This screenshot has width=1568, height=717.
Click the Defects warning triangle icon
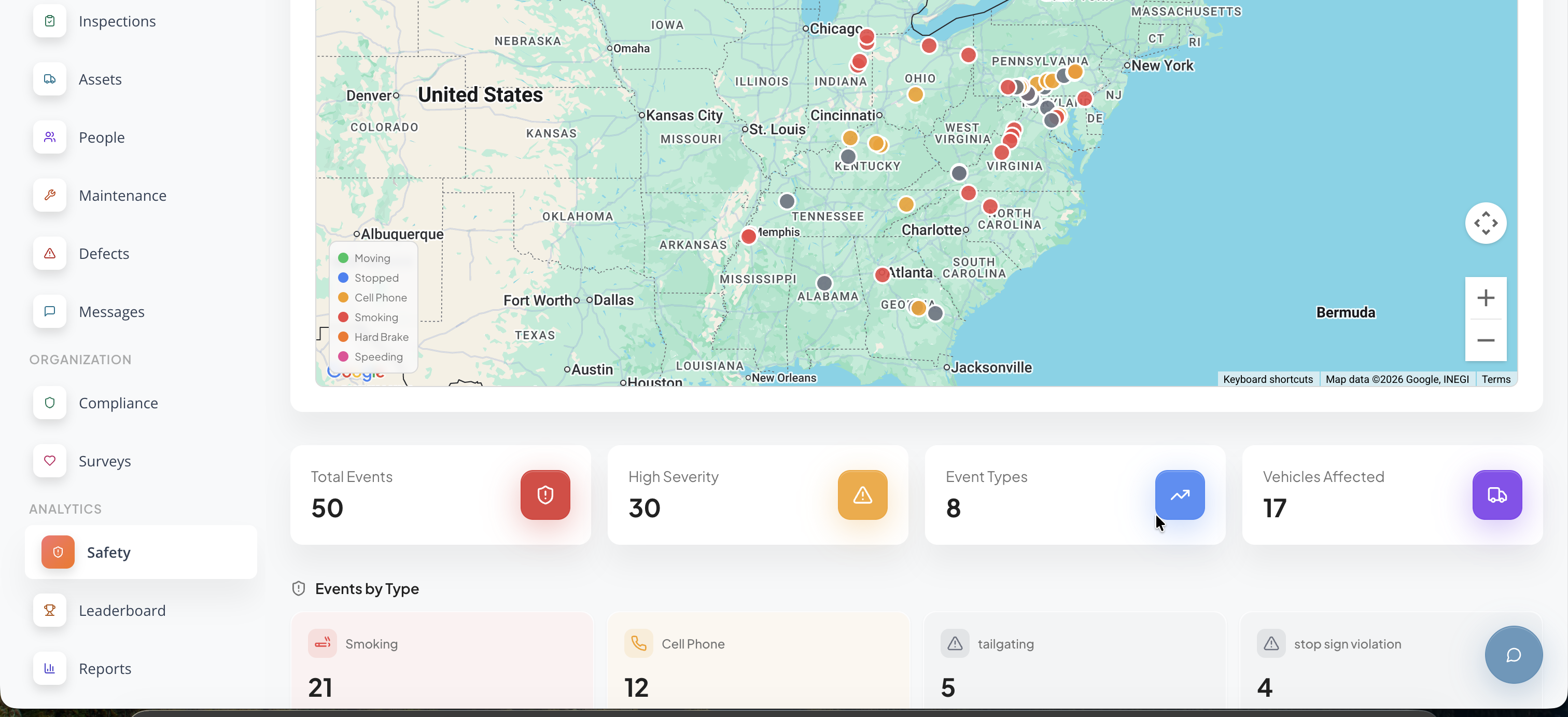pos(50,253)
